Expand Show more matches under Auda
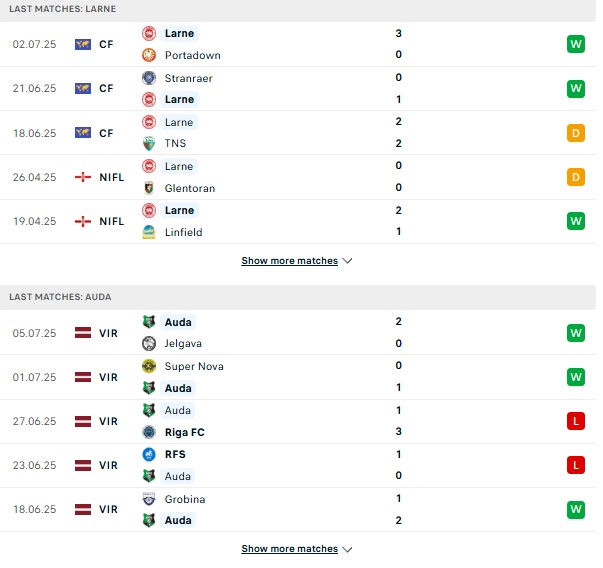The height and width of the screenshot is (568, 603). click(x=290, y=549)
